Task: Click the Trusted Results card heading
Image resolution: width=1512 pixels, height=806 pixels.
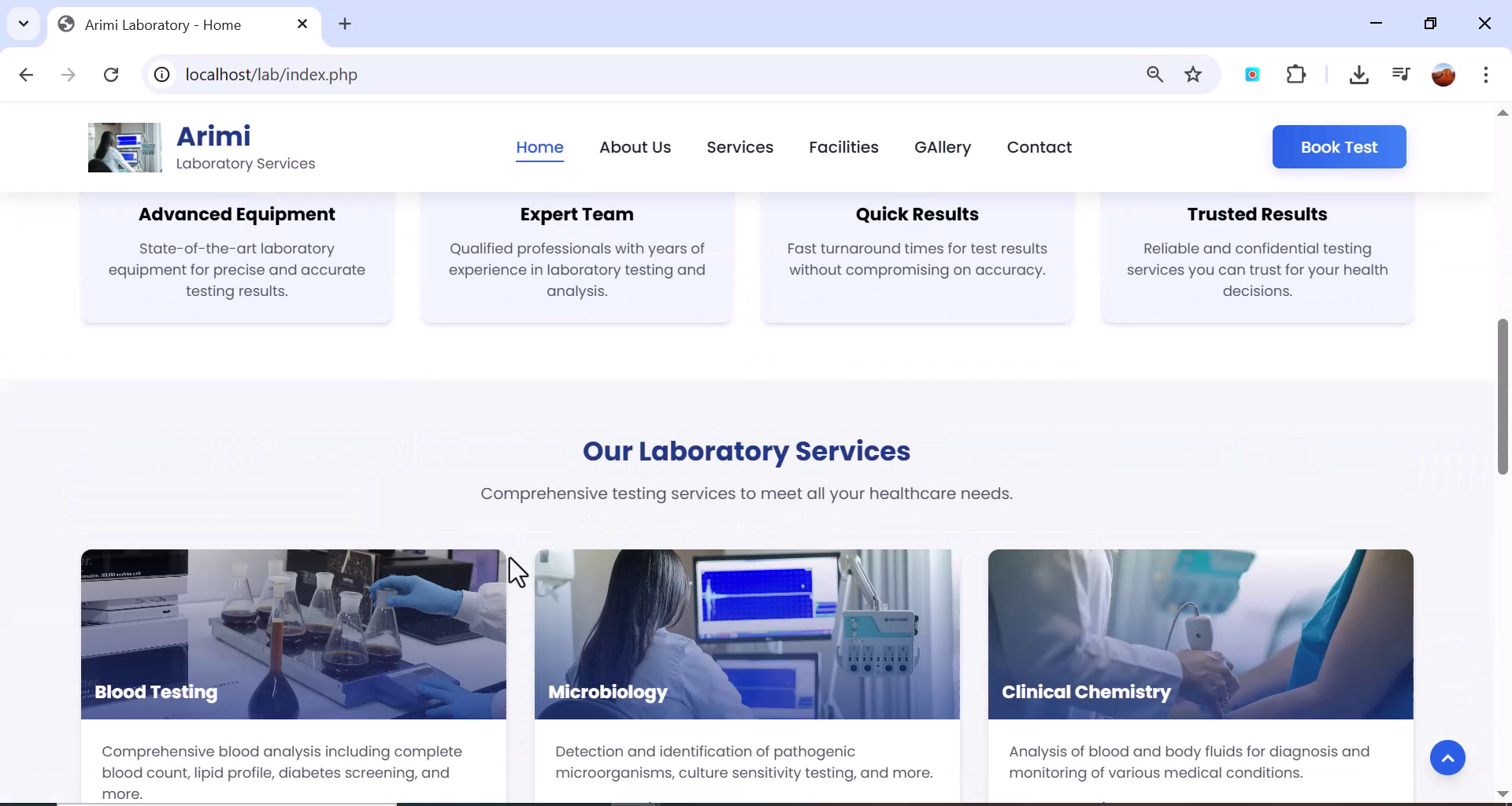Action: tap(1257, 214)
